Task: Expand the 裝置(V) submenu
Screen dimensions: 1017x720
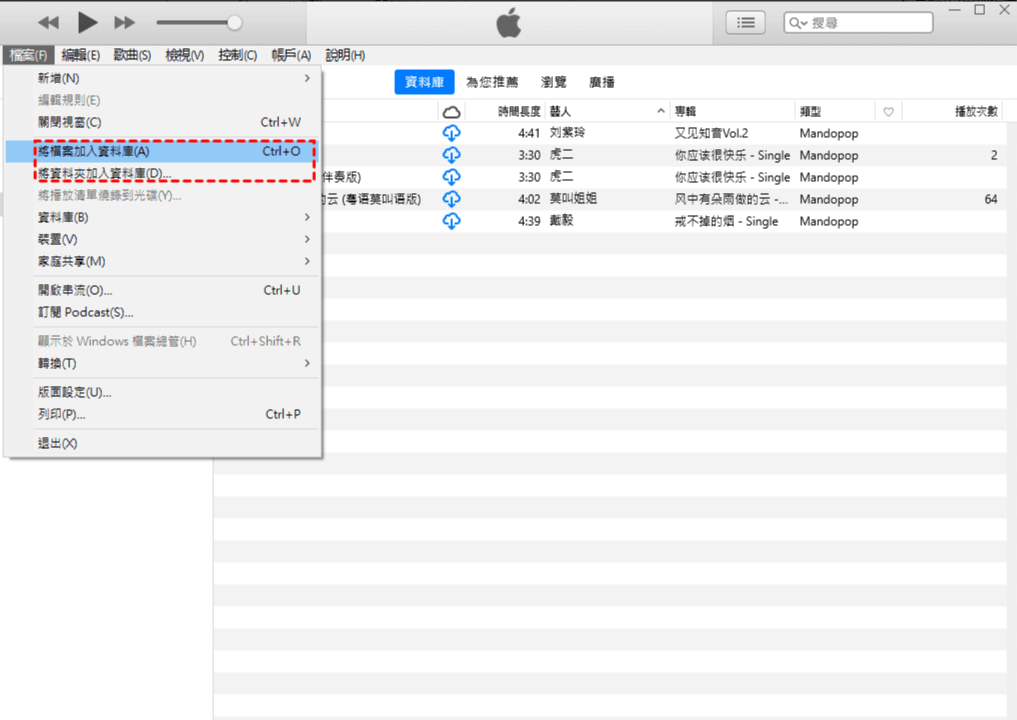Action: 162,239
